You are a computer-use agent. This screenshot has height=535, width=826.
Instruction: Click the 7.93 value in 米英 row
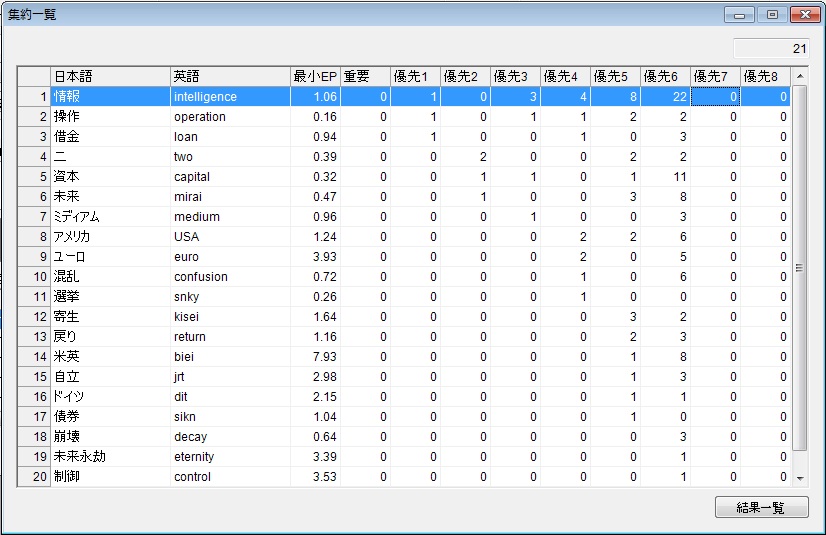315,357
